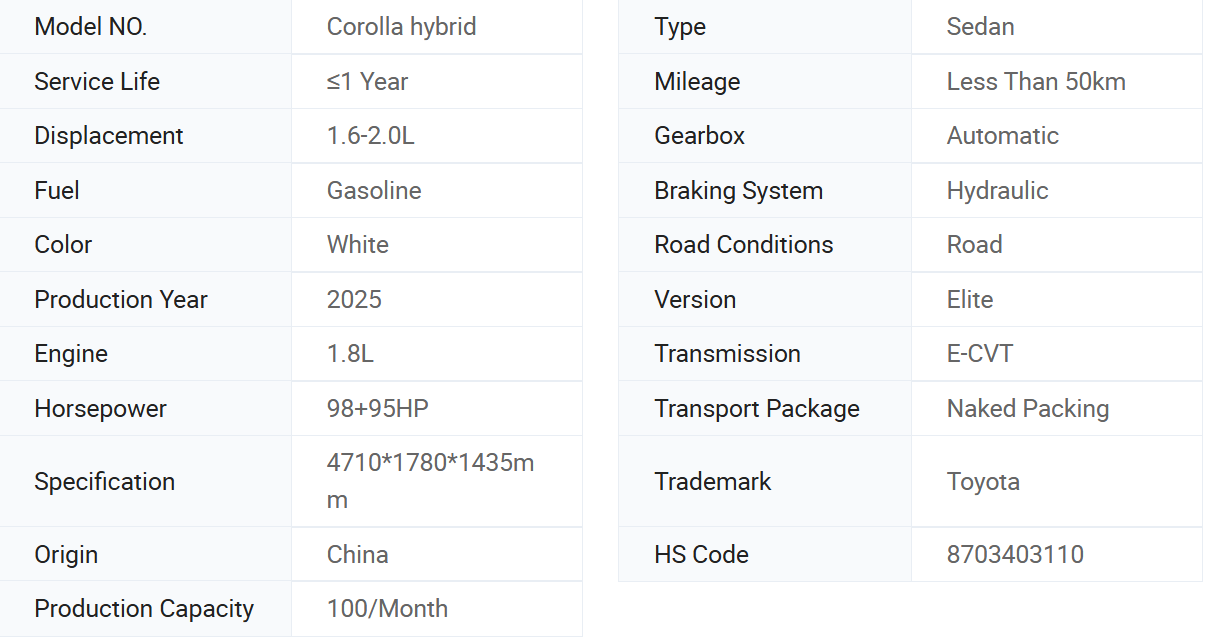
Task: Select the 100/Month production capacity value
Action: 387,609
